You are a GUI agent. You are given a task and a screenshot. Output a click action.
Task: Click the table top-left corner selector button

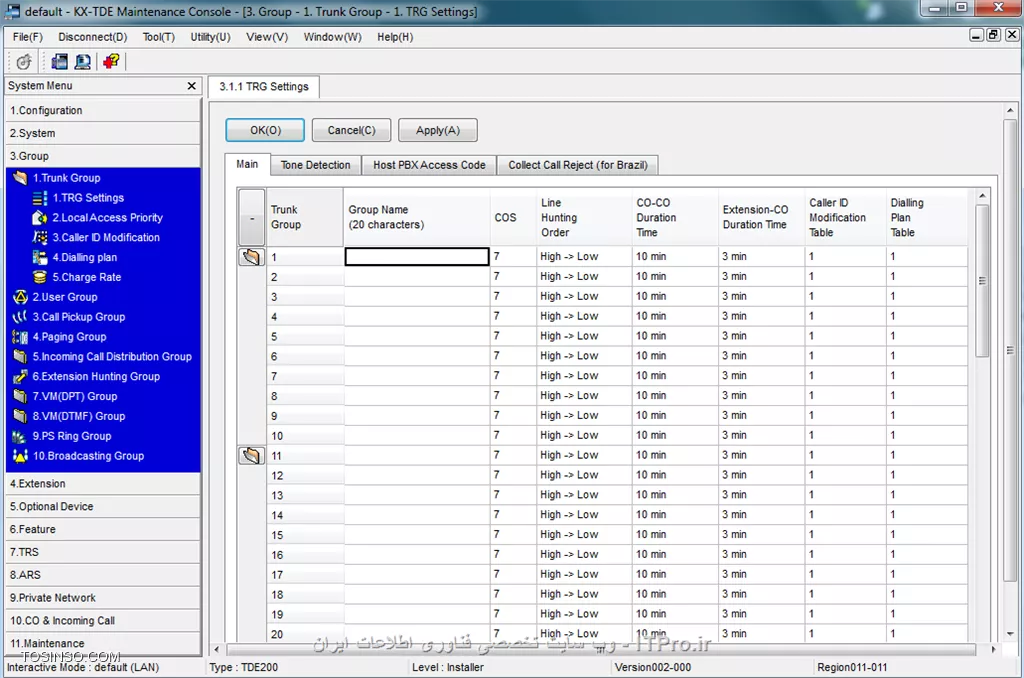click(x=251, y=218)
